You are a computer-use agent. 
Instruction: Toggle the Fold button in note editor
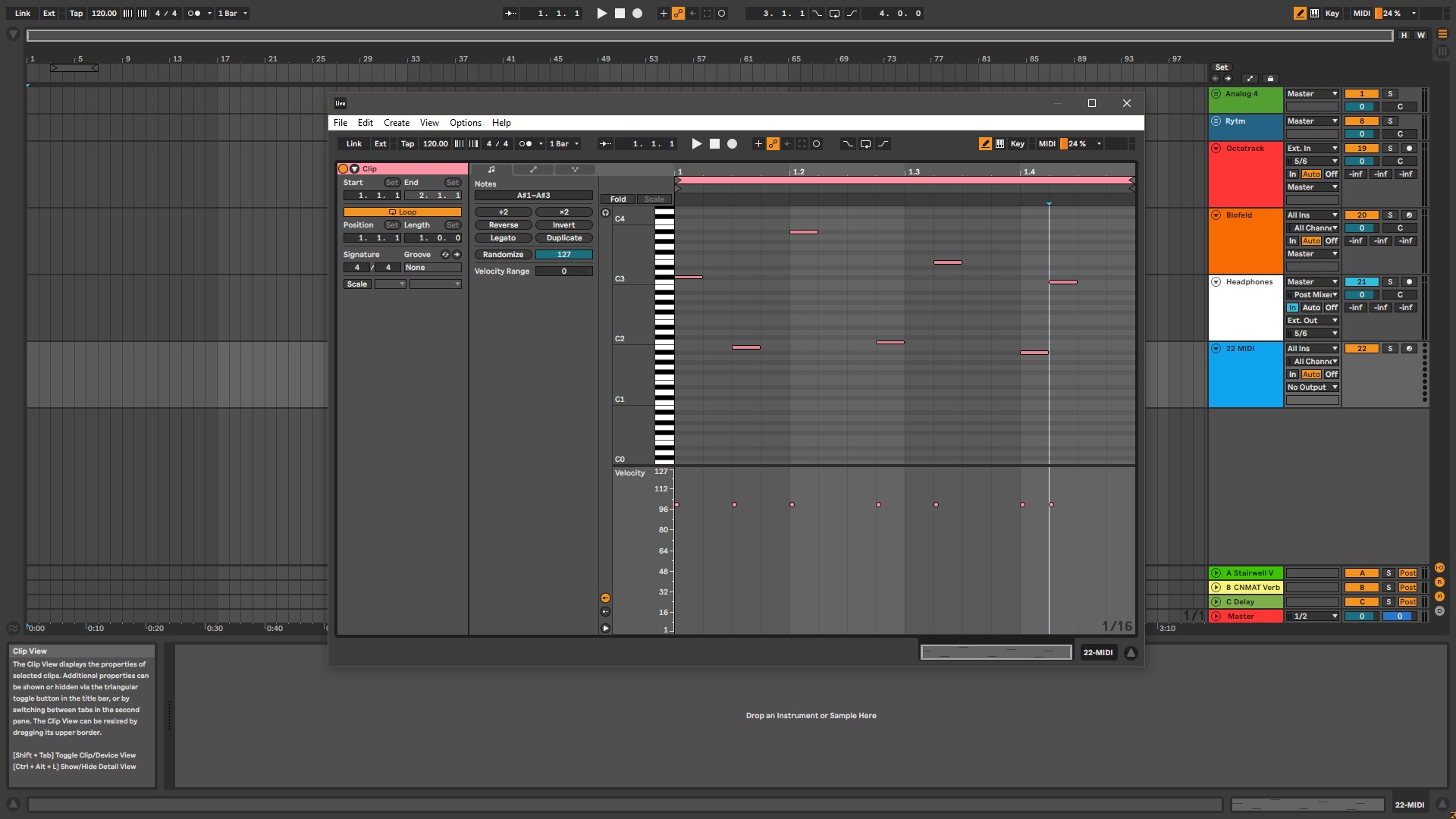(618, 199)
